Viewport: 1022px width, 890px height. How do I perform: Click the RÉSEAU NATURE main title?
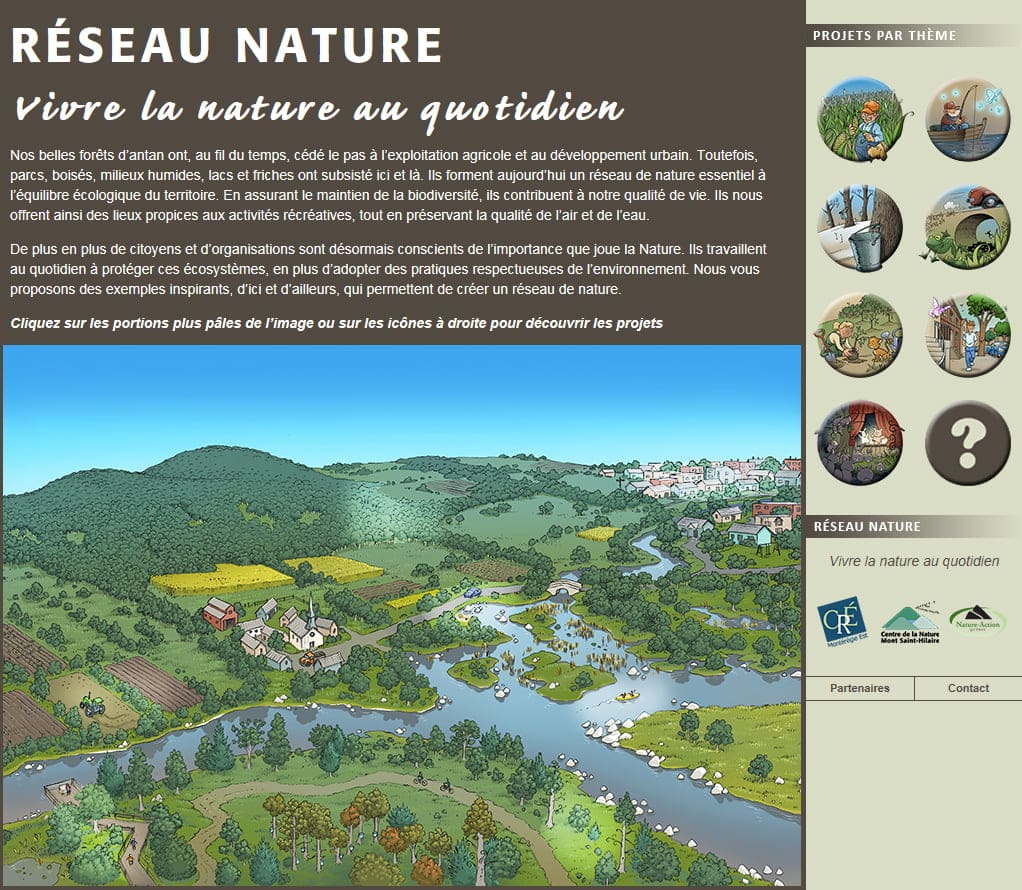point(227,45)
